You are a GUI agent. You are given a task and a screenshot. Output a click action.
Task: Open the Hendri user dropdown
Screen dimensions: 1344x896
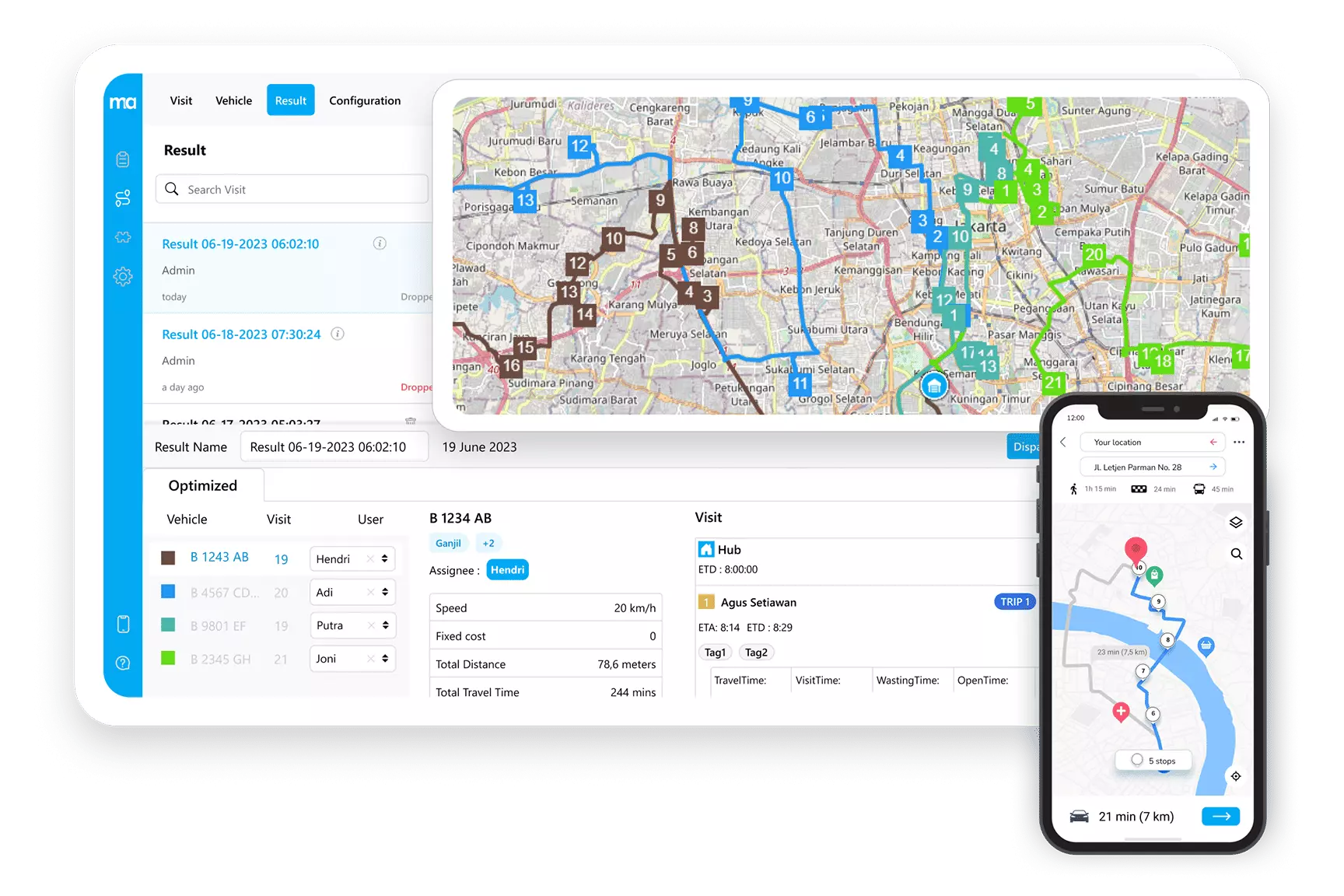[385, 558]
